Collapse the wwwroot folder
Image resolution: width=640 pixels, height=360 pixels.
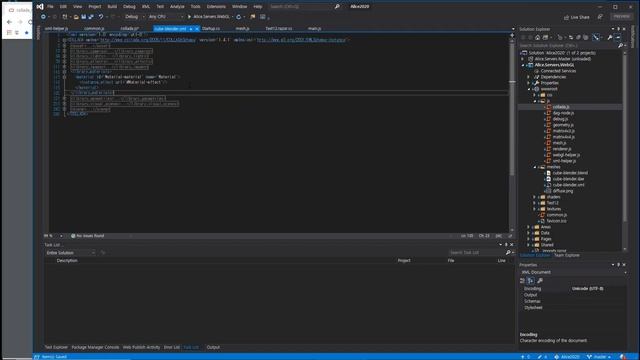529,89
